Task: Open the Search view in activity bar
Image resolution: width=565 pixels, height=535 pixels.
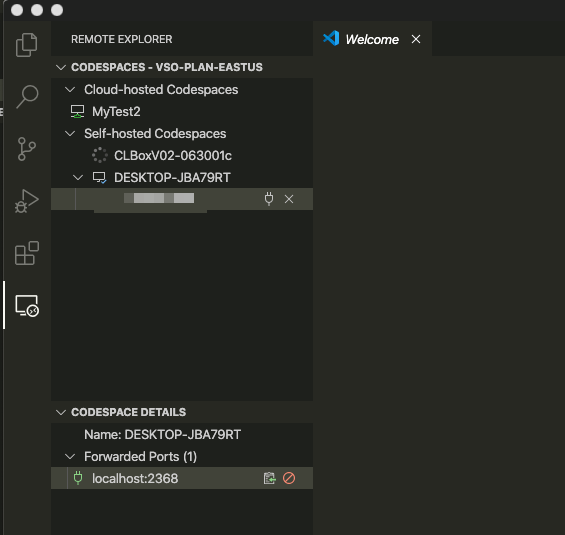Action: (27, 97)
